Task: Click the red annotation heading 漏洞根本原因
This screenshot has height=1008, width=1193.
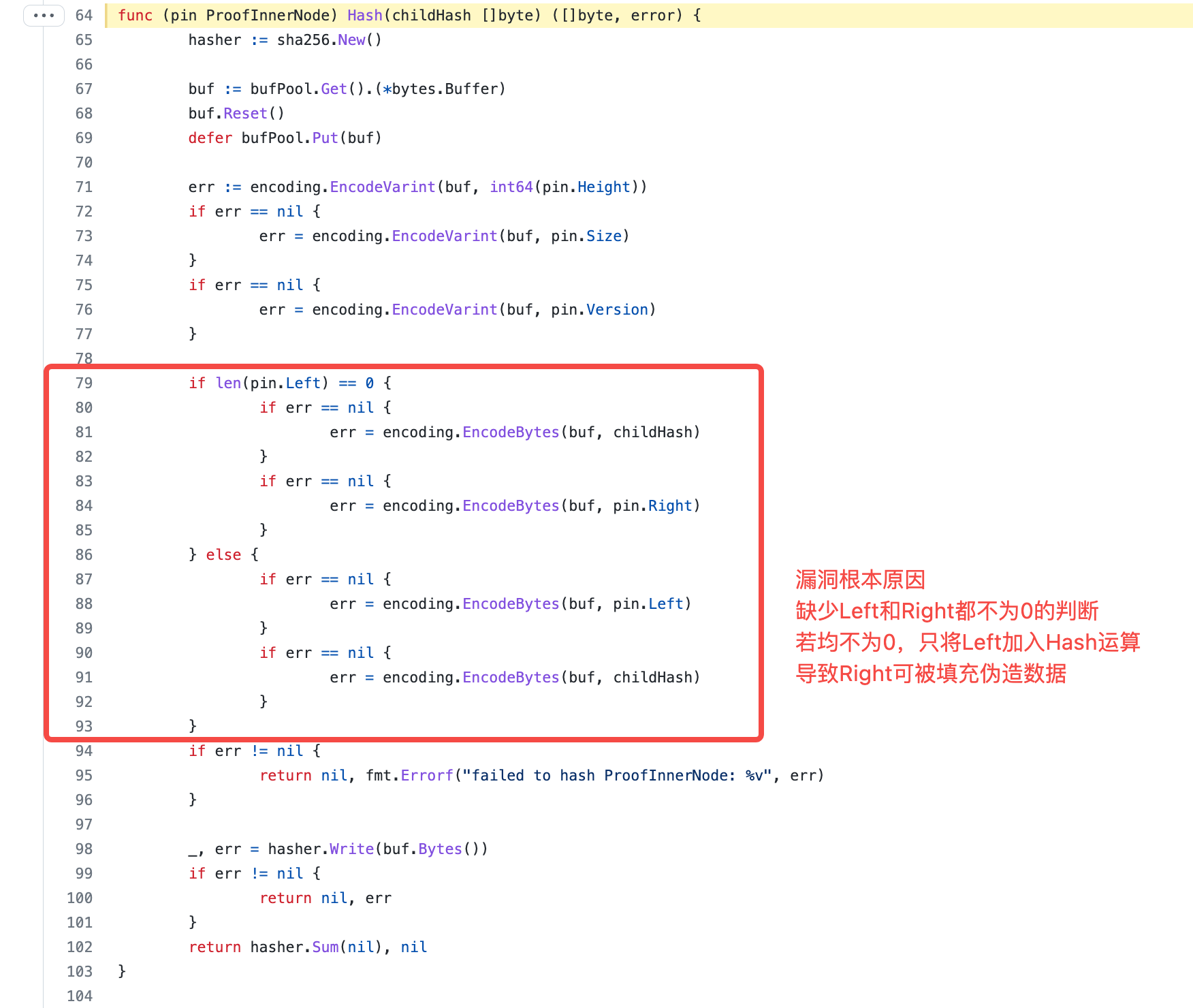Action: point(860,580)
